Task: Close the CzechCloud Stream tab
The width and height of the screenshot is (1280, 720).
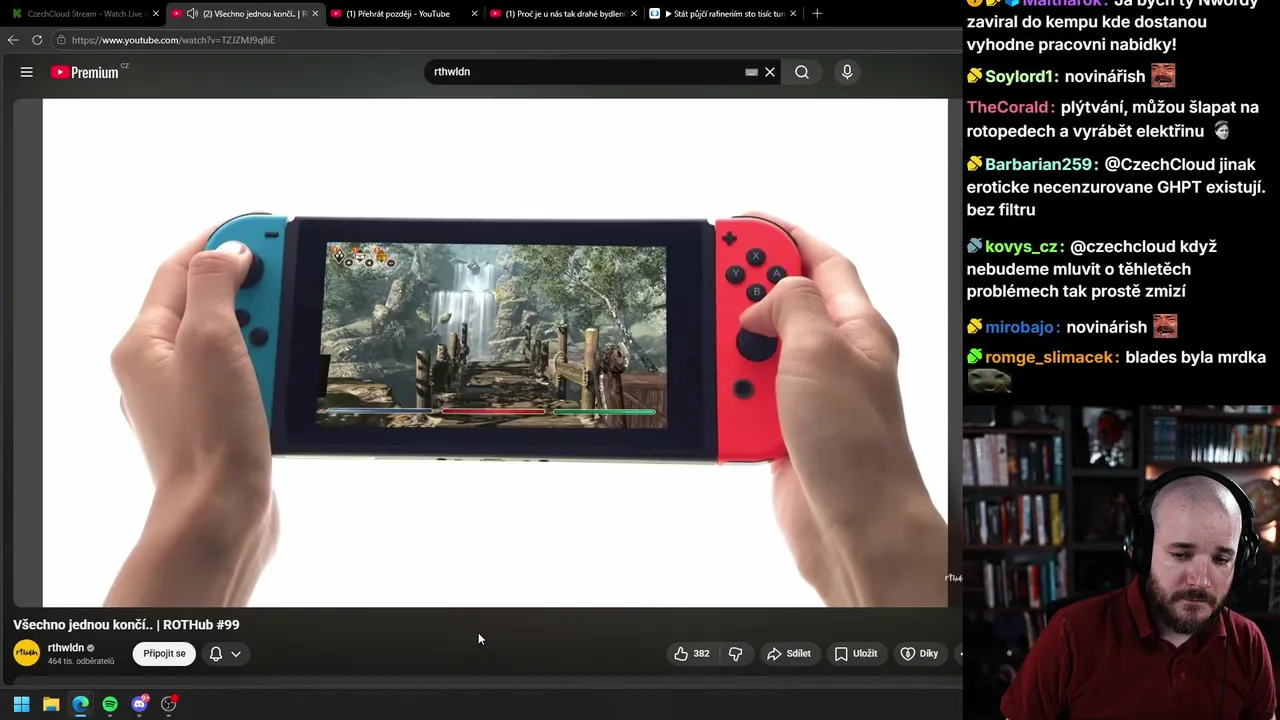Action: [x=156, y=14]
